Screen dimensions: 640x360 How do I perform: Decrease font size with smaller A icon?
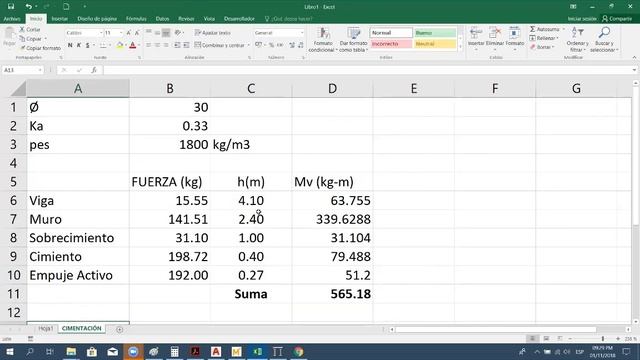tap(137, 33)
